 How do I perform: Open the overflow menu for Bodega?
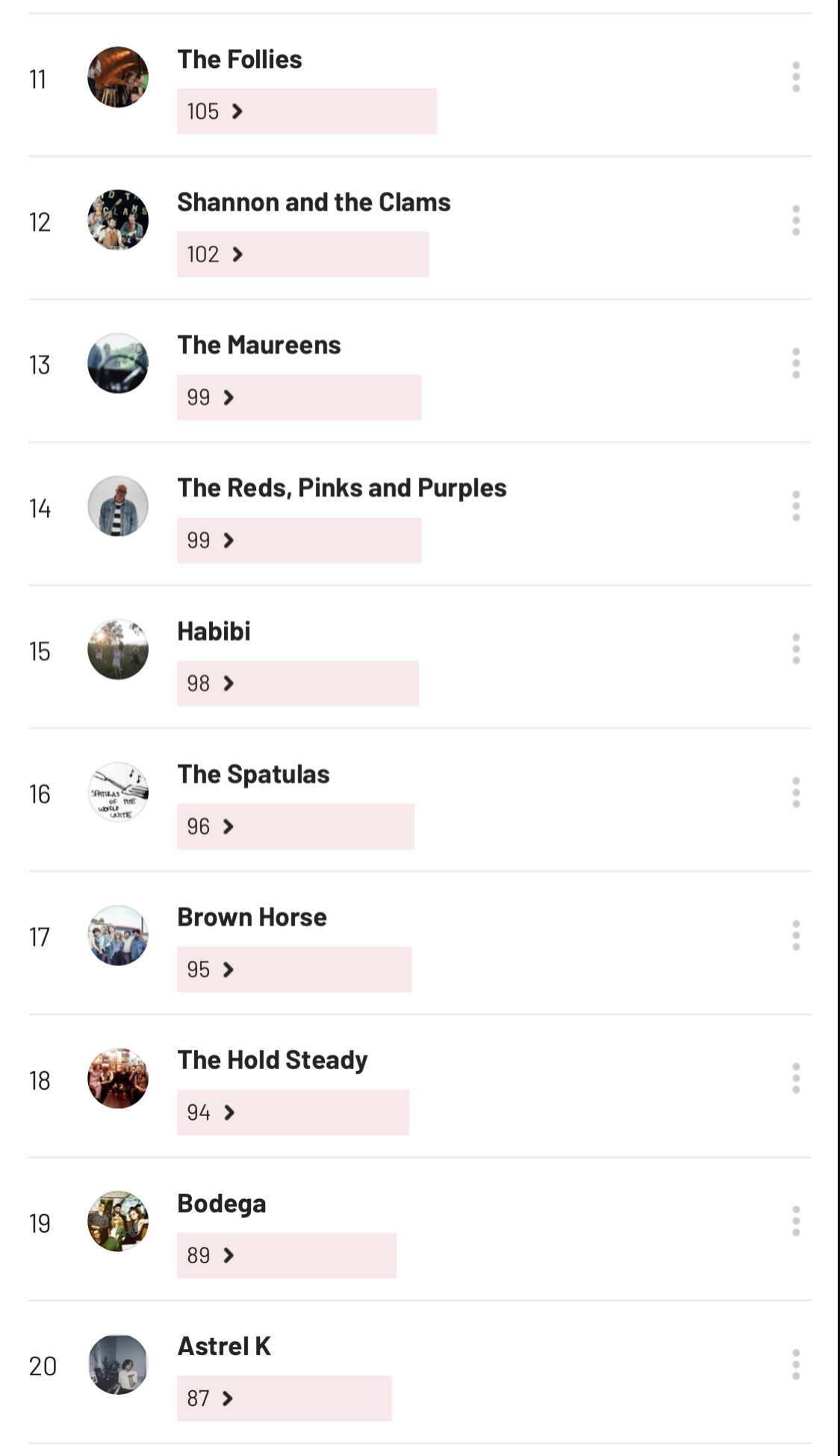pyautogui.click(x=796, y=1221)
